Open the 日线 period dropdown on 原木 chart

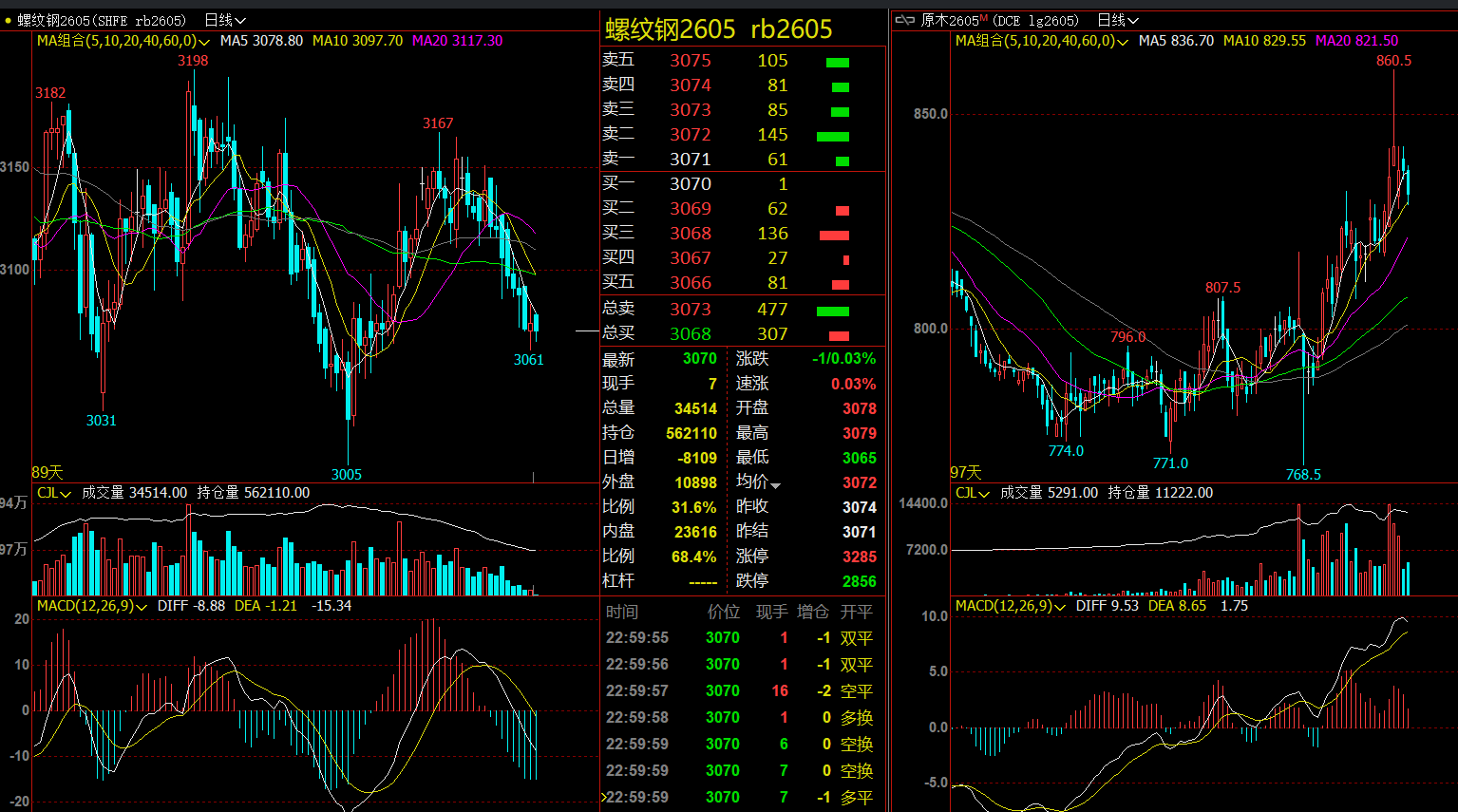1118,20
